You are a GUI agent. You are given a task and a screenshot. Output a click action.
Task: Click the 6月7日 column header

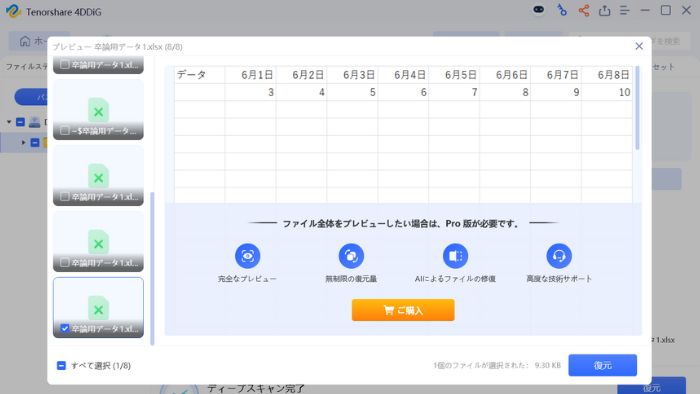pos(556,75)
